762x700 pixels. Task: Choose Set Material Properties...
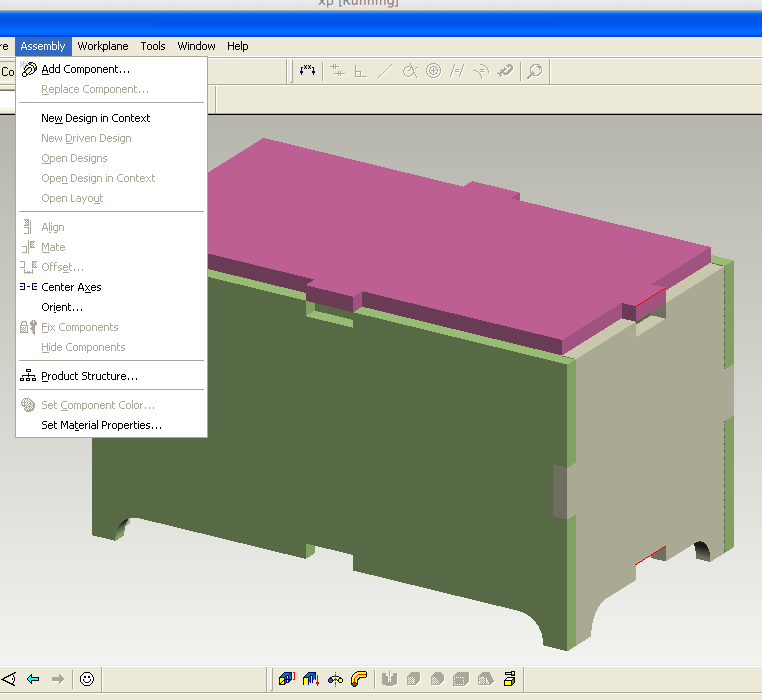click(x=112, y=425)
